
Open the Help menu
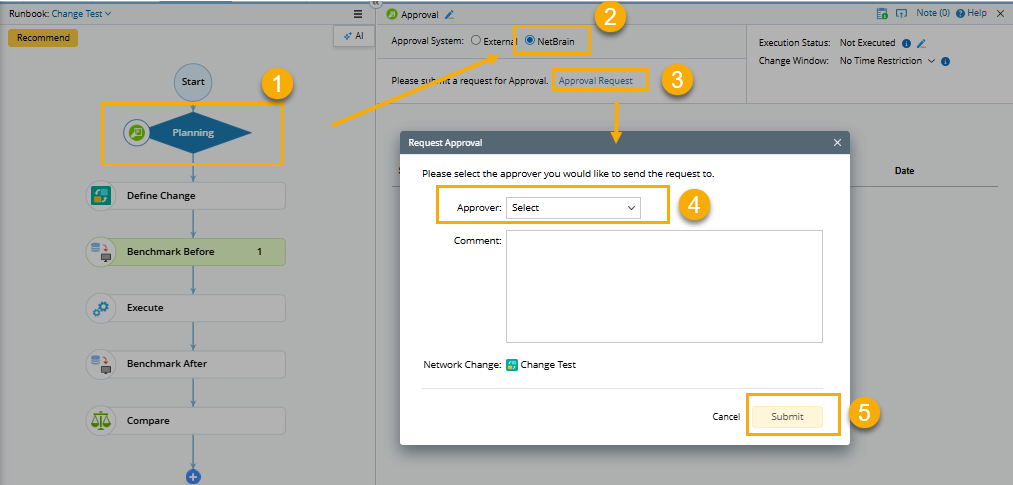(x=972, y=14)
